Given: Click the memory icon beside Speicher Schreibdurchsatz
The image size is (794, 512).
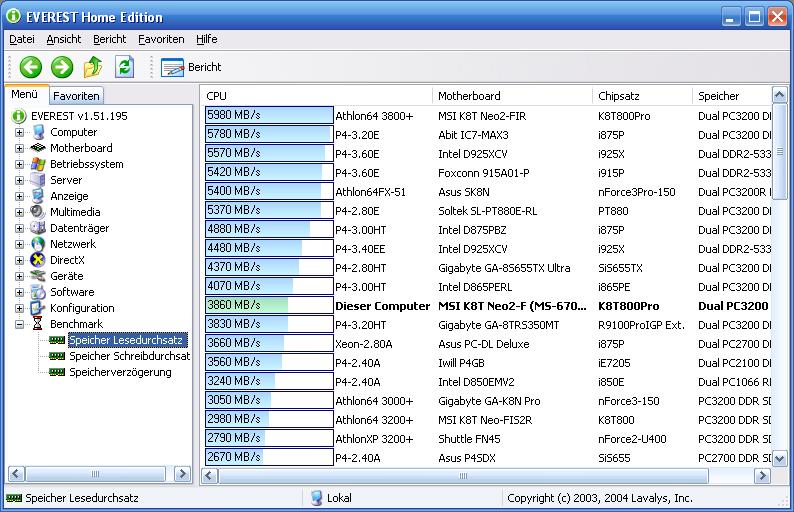Looking at the screenshot, I should pyautogui.click(x=57, y=356).
